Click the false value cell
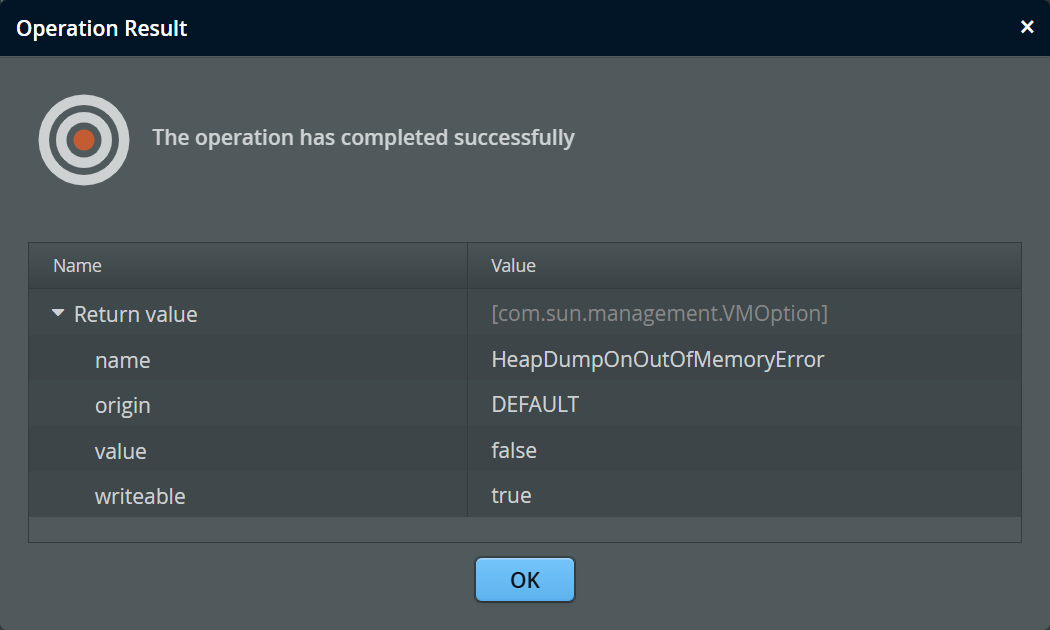The image size is (1050, 630). (514, 451)
